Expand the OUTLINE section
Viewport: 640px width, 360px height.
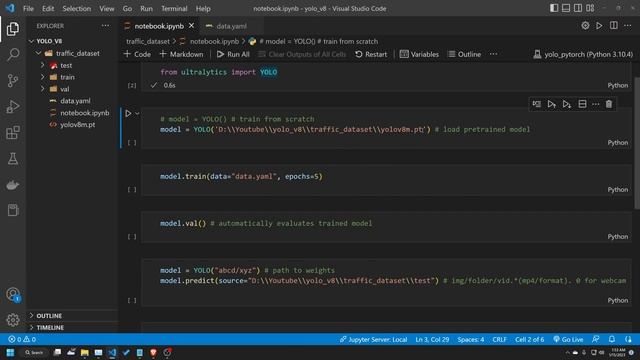pos(73,316)
